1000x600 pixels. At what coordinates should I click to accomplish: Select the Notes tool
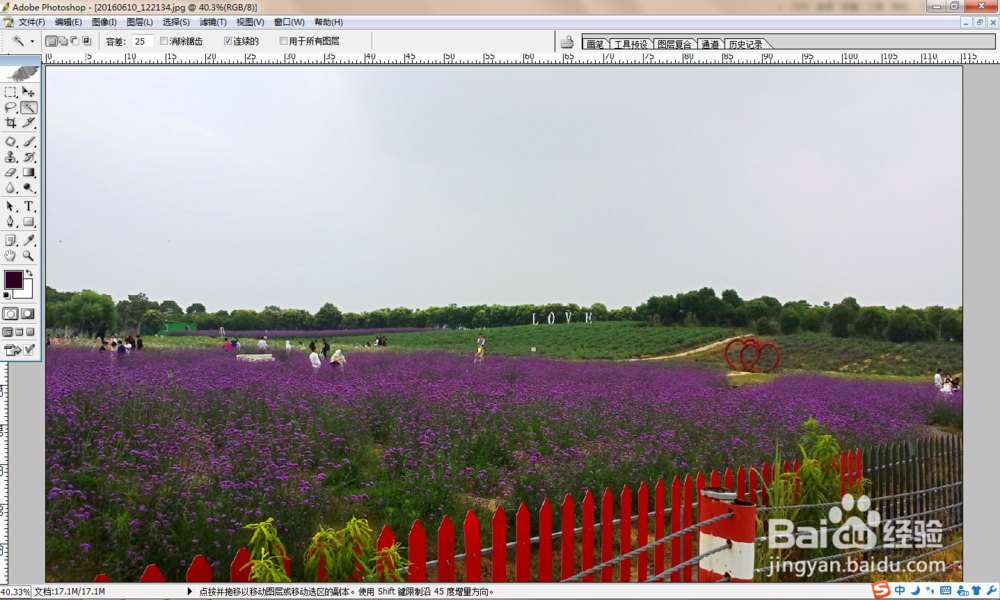(10, 240)
